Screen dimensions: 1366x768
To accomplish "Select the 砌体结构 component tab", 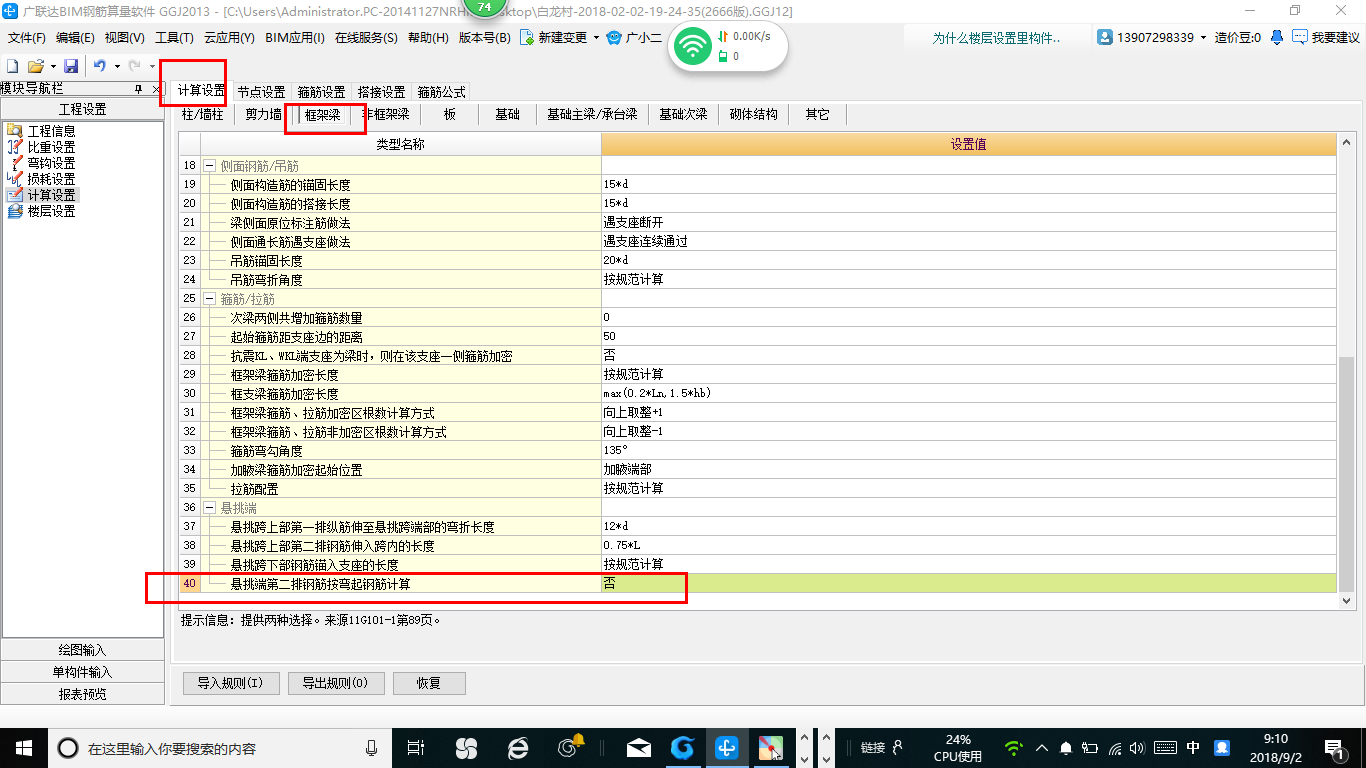I will (x=754, y=115).
